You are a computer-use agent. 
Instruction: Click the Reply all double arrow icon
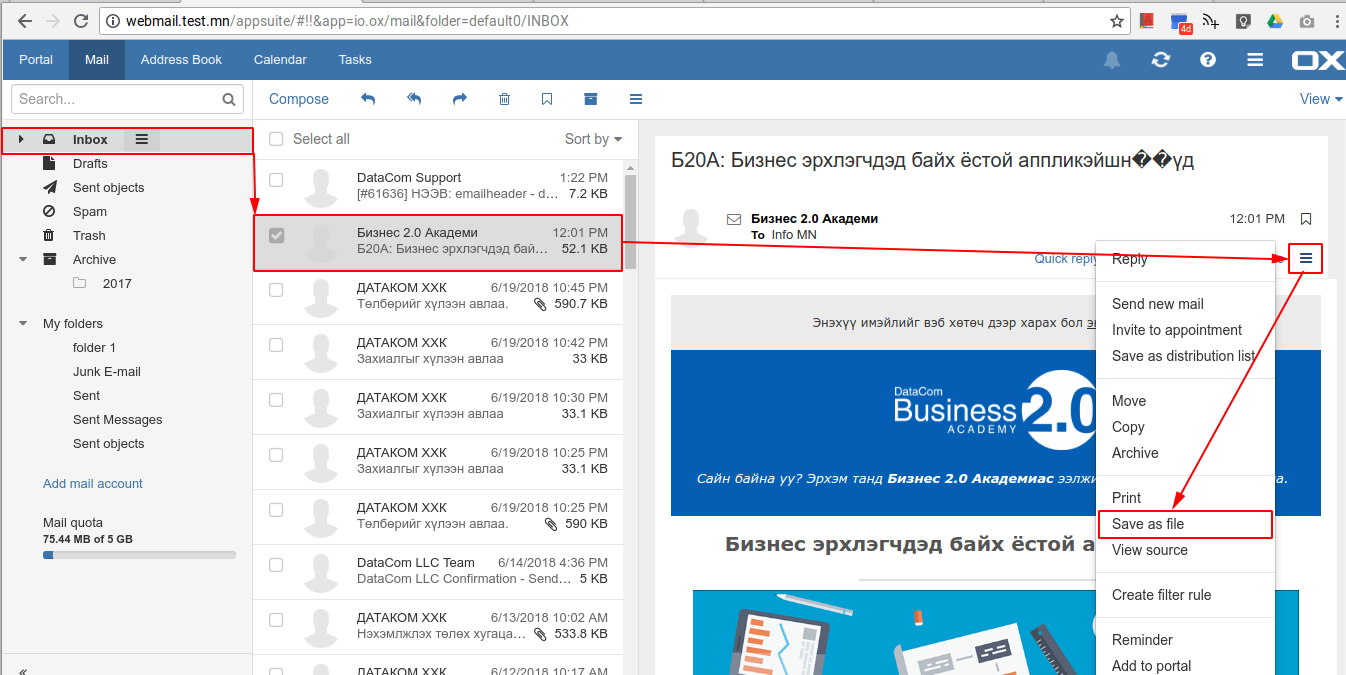click(414, 99)
